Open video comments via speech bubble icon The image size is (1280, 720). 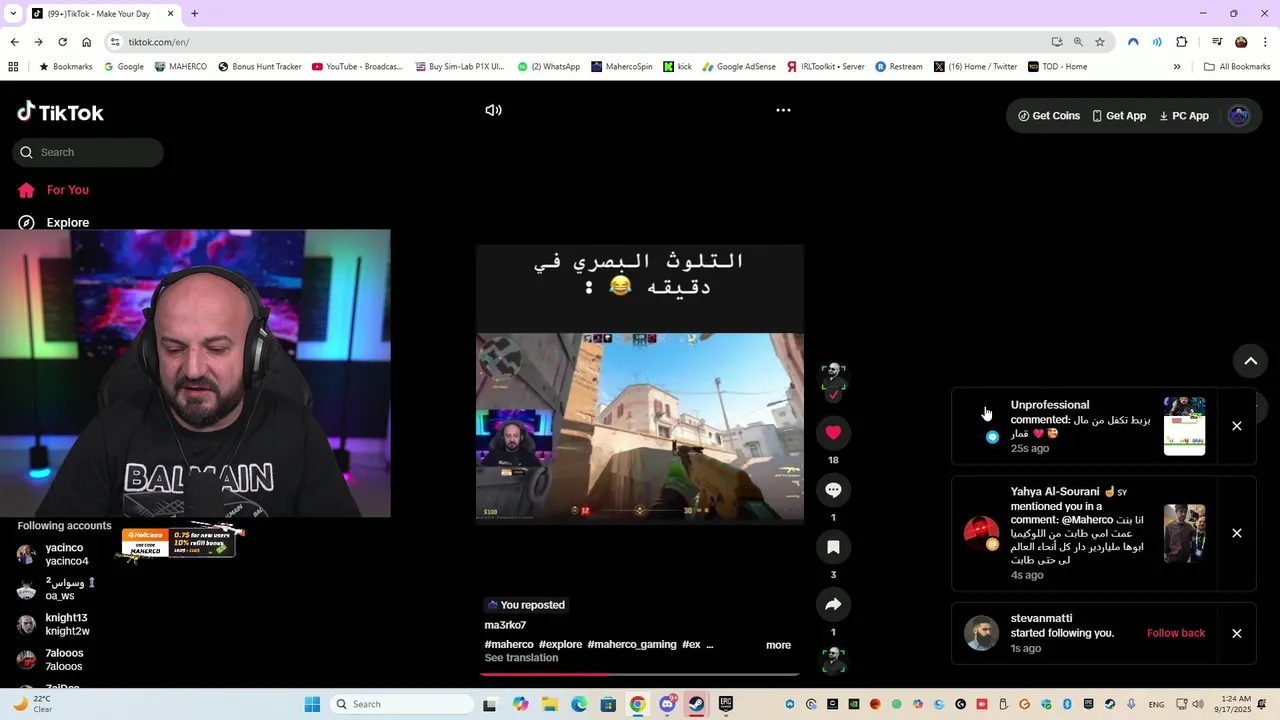point(833,490)
